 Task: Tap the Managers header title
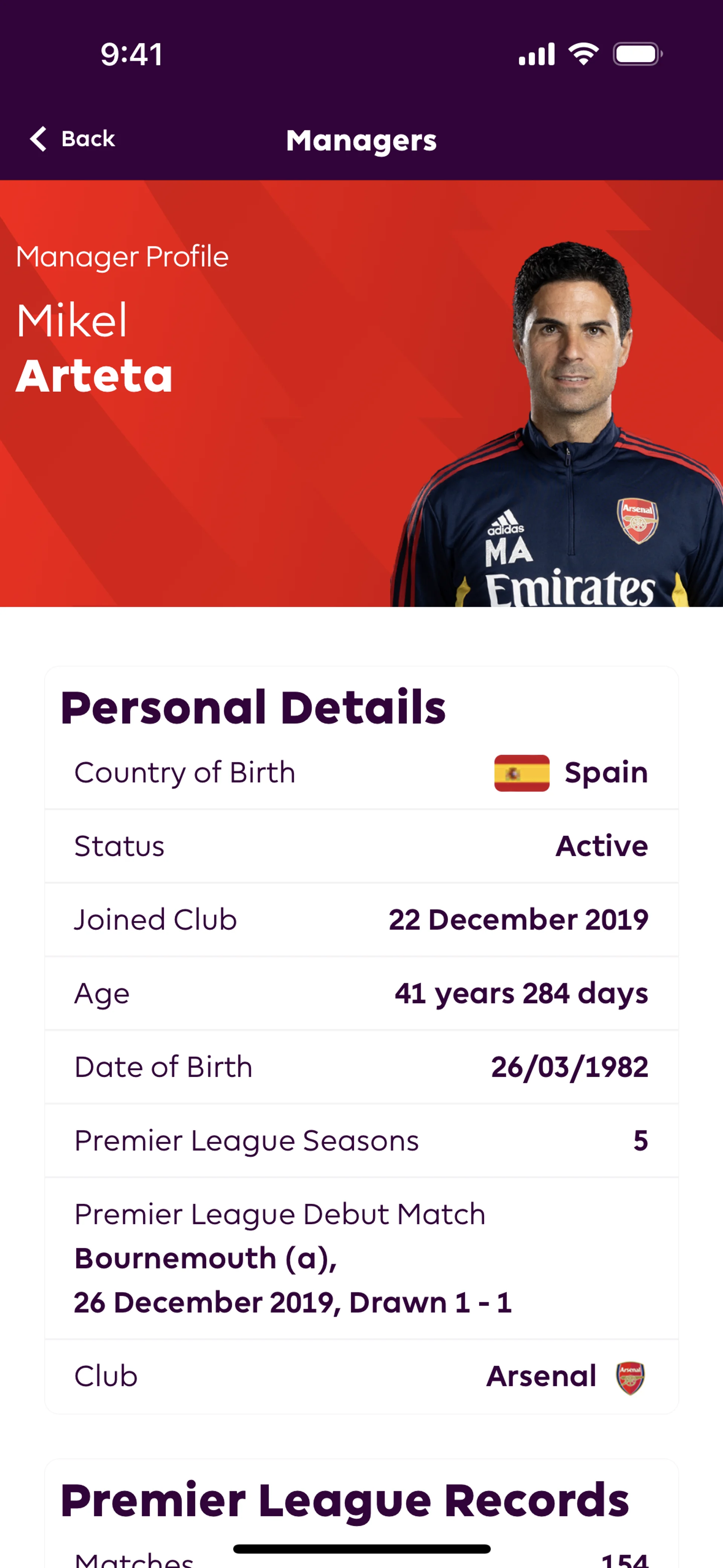point(361,141)
